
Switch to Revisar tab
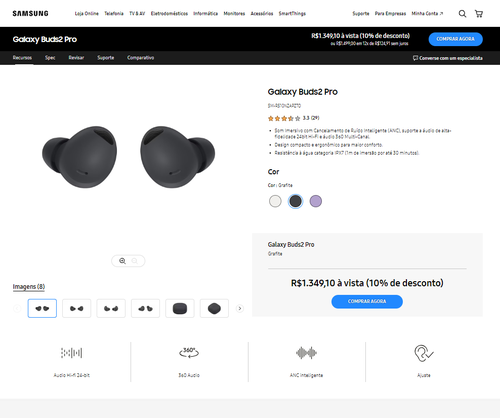[76, 58]
